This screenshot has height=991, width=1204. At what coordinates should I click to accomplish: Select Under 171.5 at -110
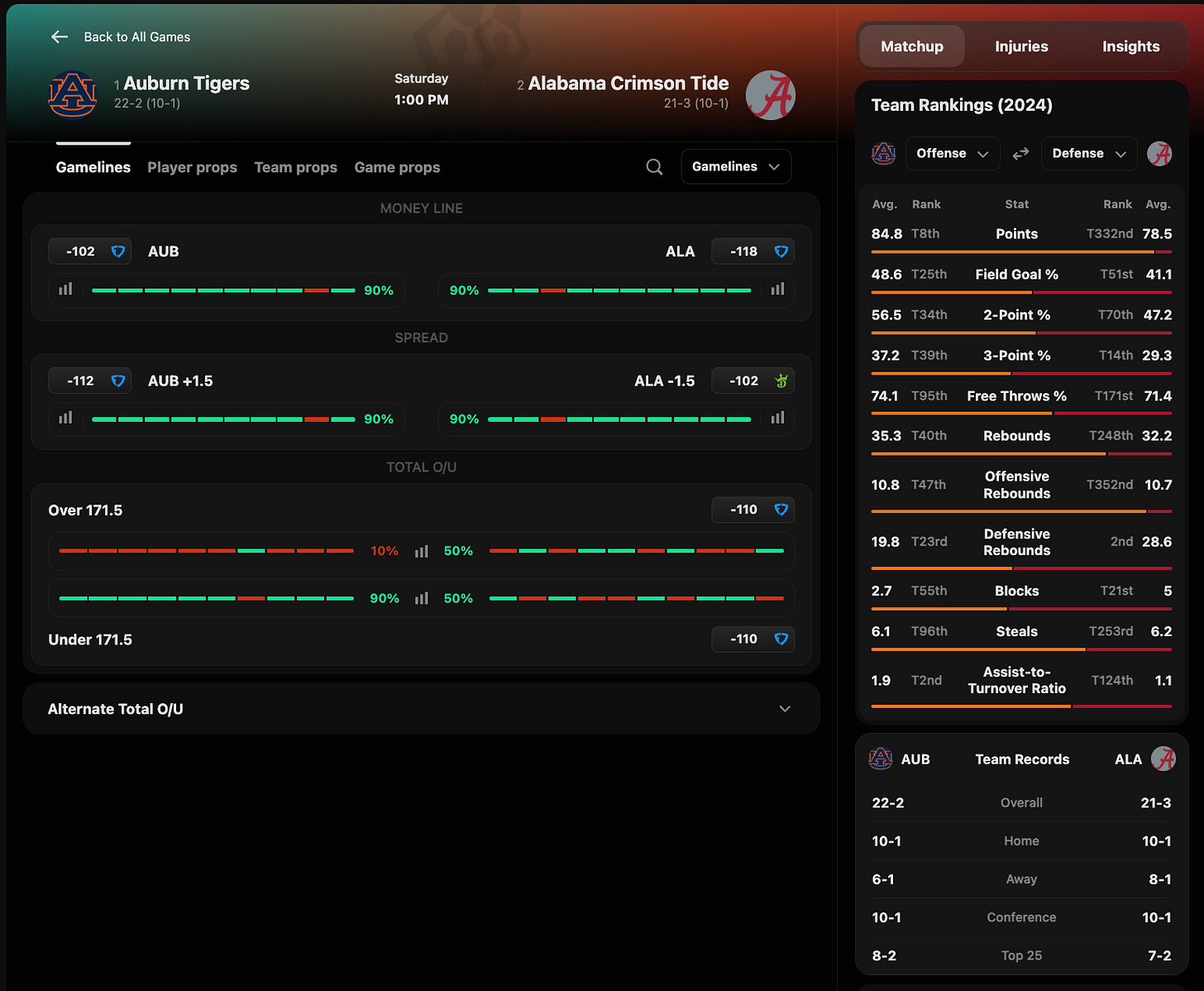point(752,639)
